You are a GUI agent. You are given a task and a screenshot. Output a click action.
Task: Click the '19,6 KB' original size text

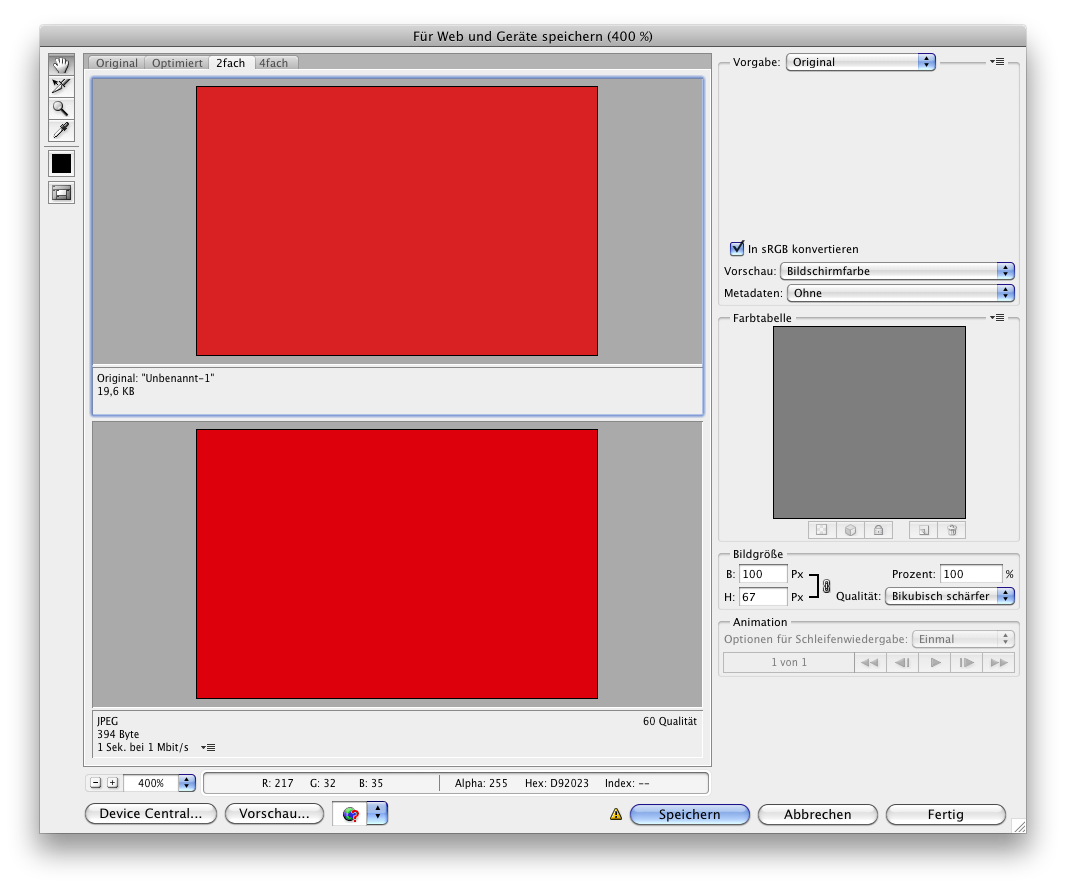pyautogui.click(x=116, y=391)
